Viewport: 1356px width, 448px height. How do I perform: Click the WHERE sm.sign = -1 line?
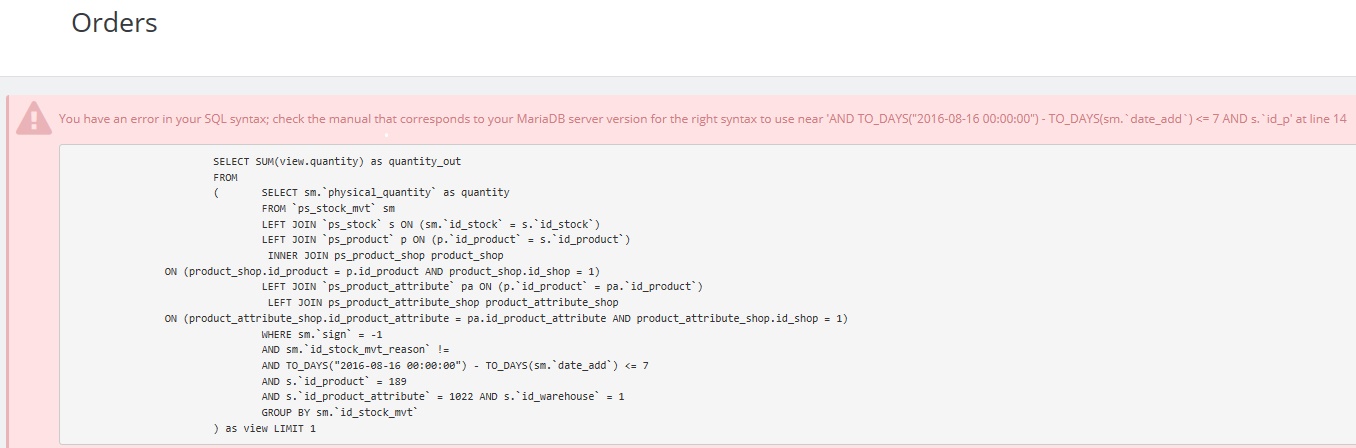click(322, 334)
